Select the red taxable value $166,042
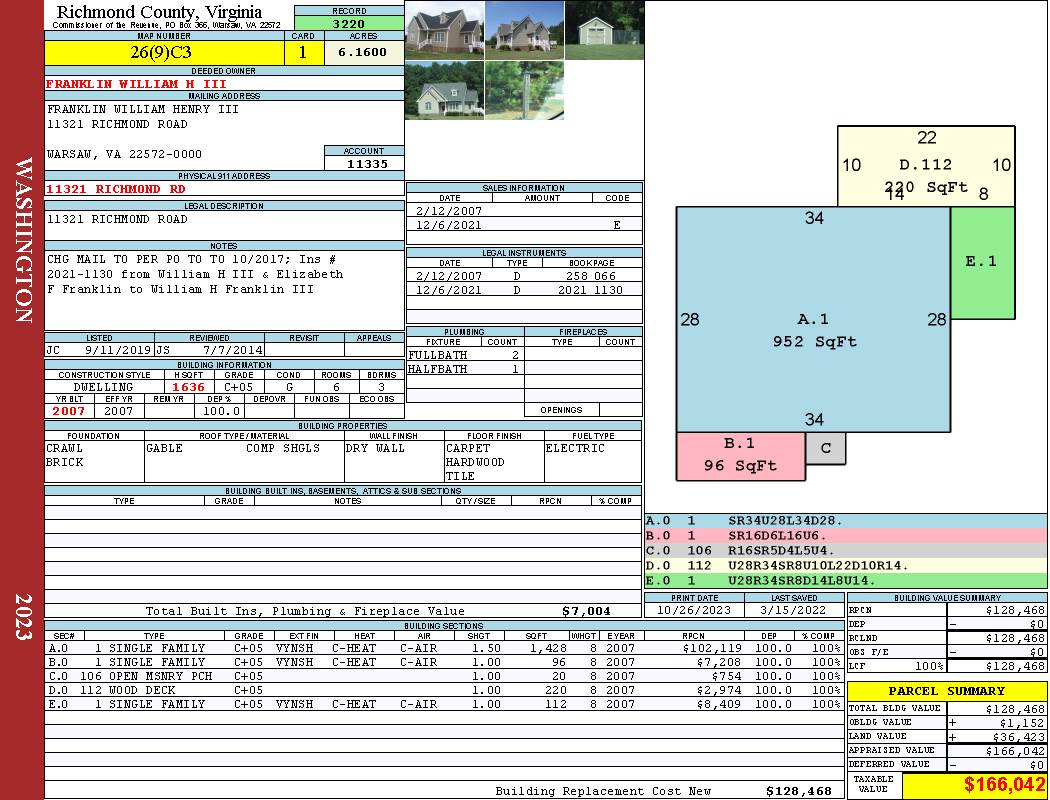Viewport: 1050px width, 800px height. (x=1004, y=785)
